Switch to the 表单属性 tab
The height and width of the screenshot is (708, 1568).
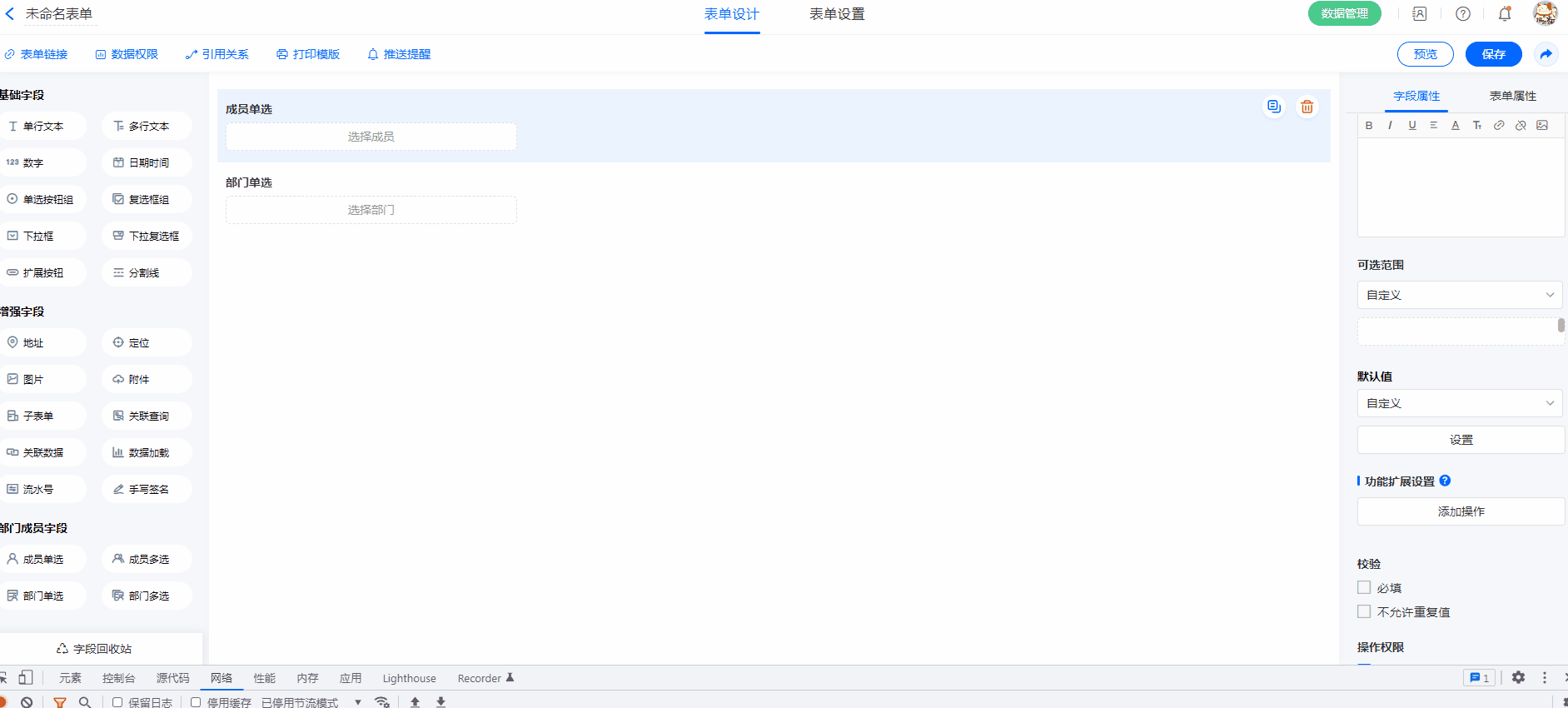click(1512, 97)
